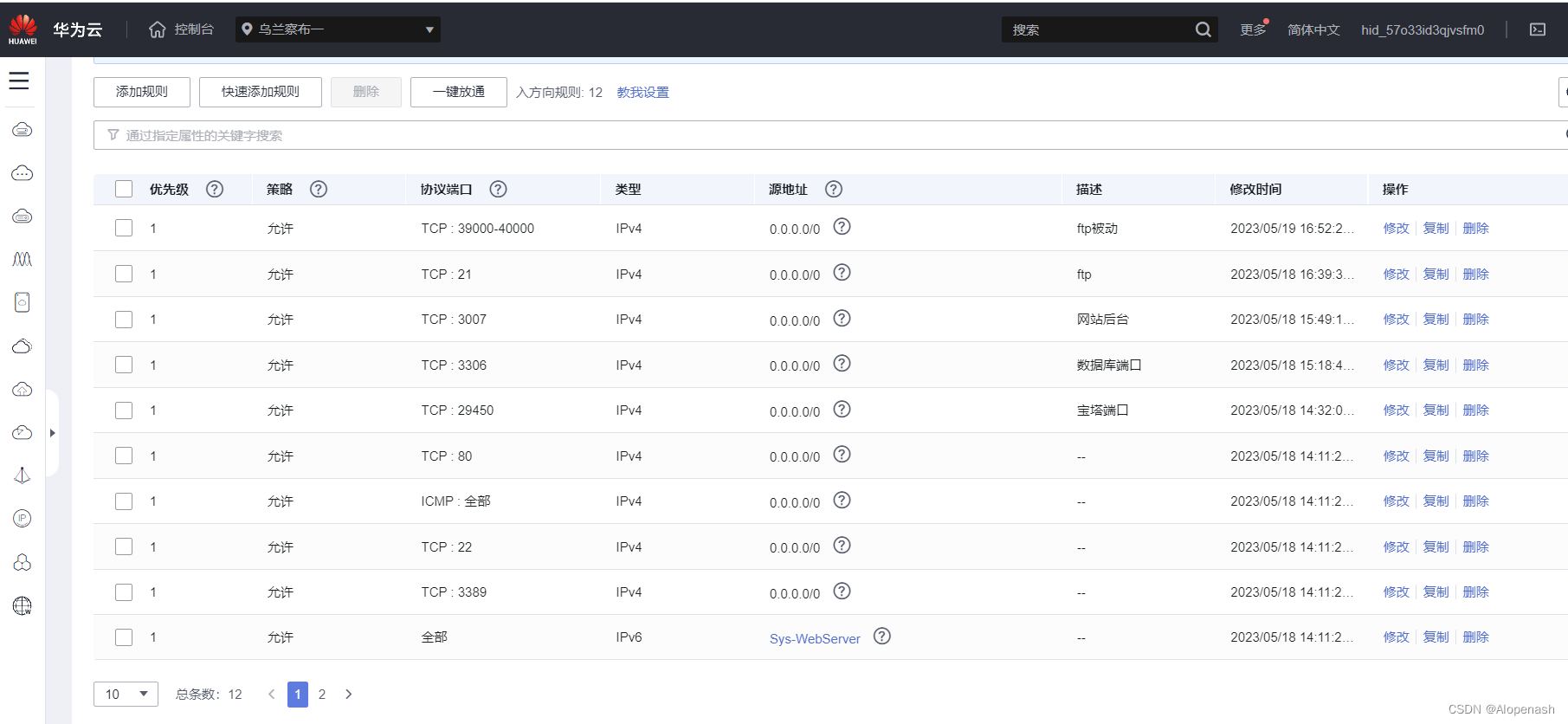The image size is (1568, 724).
Task: Open the cloud shell terminal icon
Action: 1538,29
